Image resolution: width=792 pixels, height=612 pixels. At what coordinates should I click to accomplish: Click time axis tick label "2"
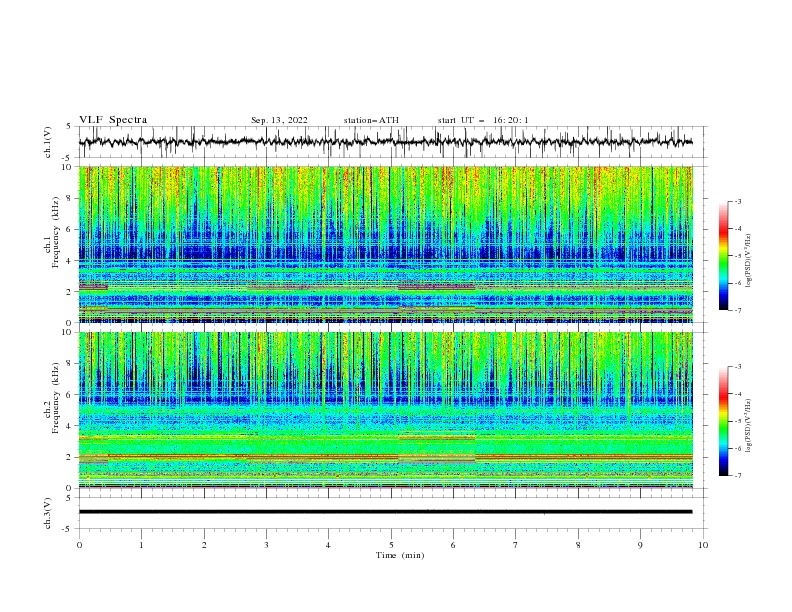[x=204, y=545]
